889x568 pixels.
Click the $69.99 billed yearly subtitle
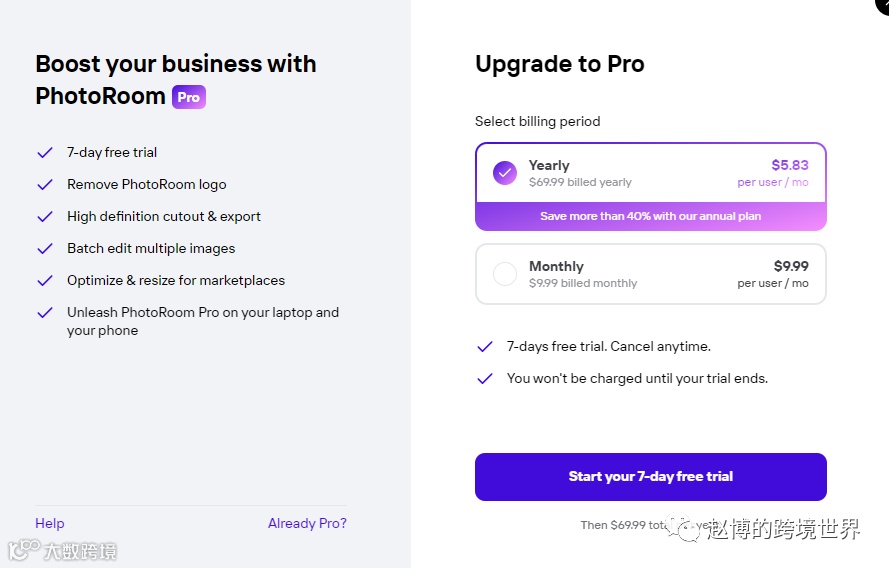coord(580,183)
